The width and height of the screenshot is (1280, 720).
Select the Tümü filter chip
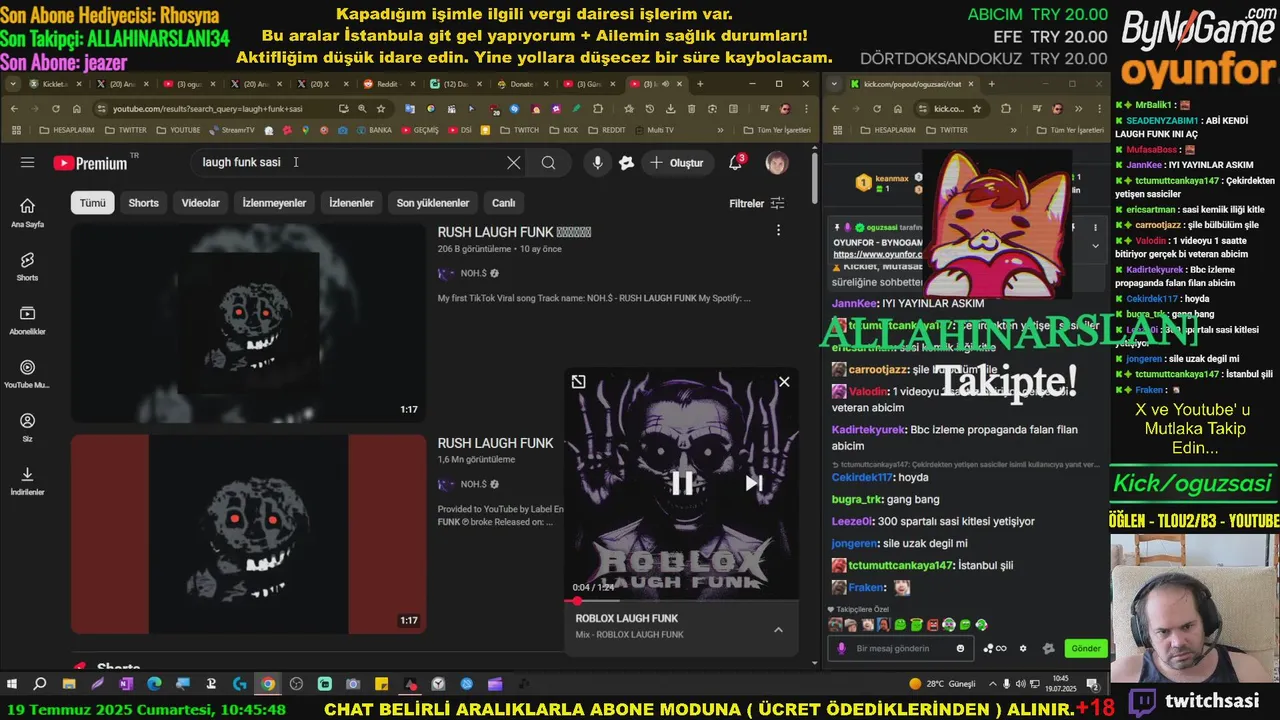pos(93,203)
